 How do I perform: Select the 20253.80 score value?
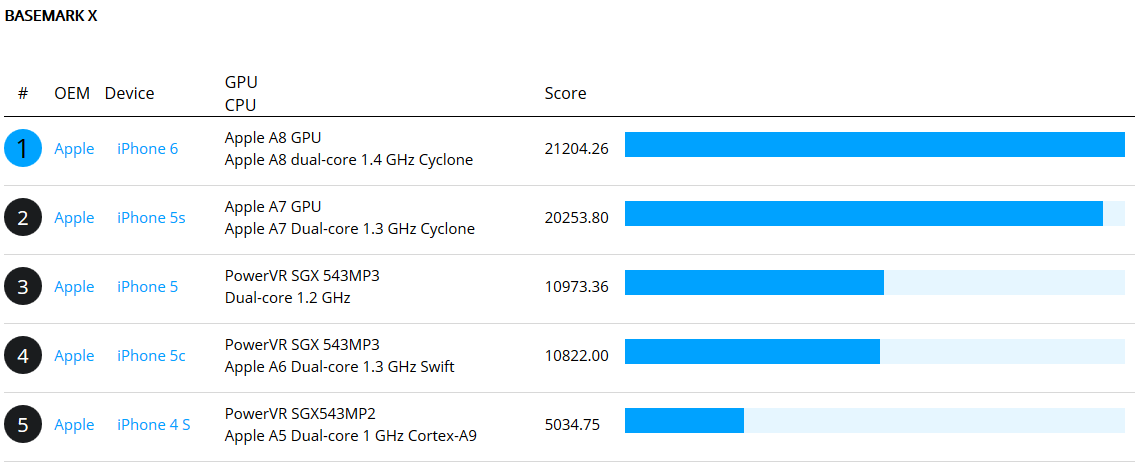576,218
